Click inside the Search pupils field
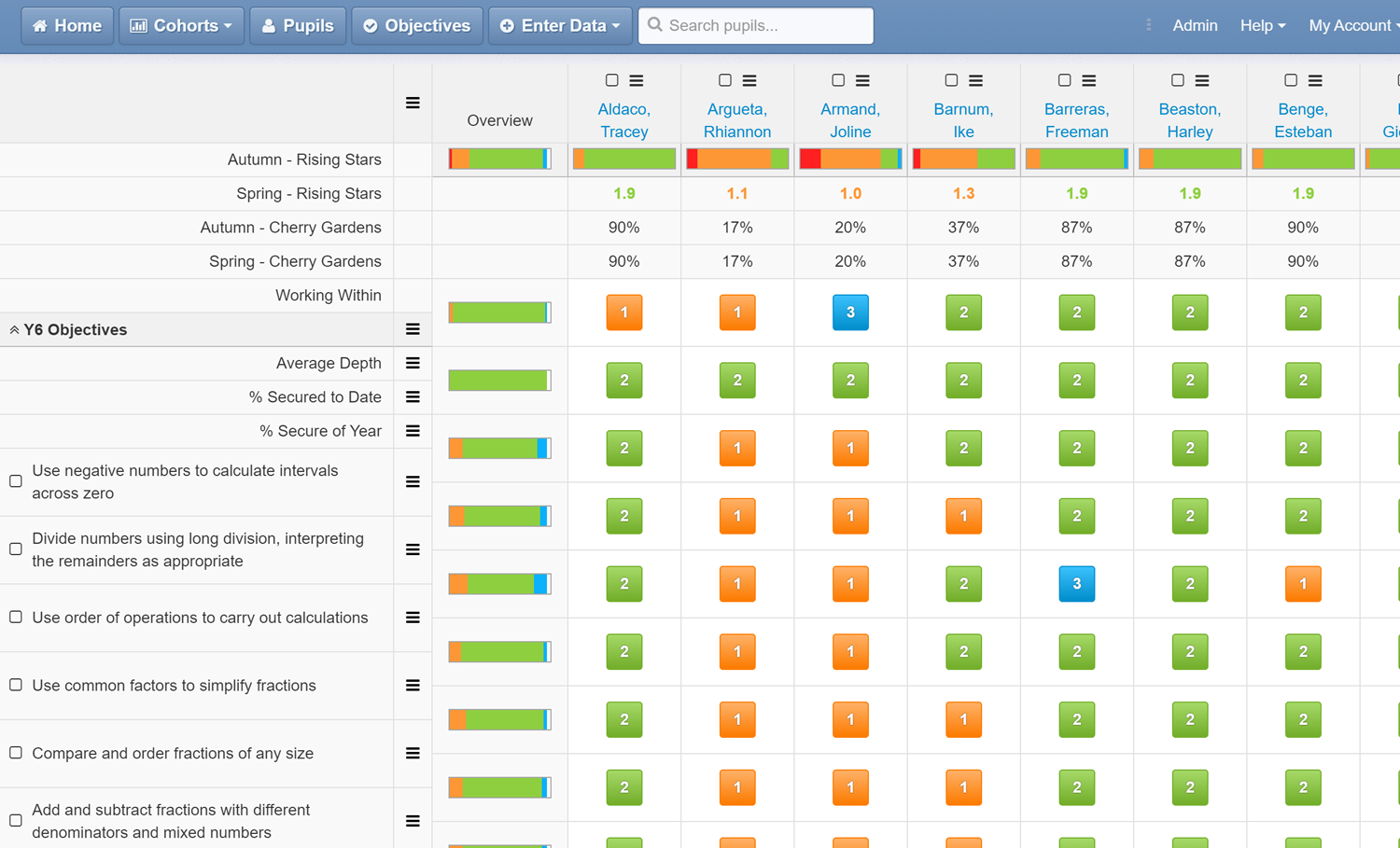This screenshot has height=848, width=1400. 756,25
